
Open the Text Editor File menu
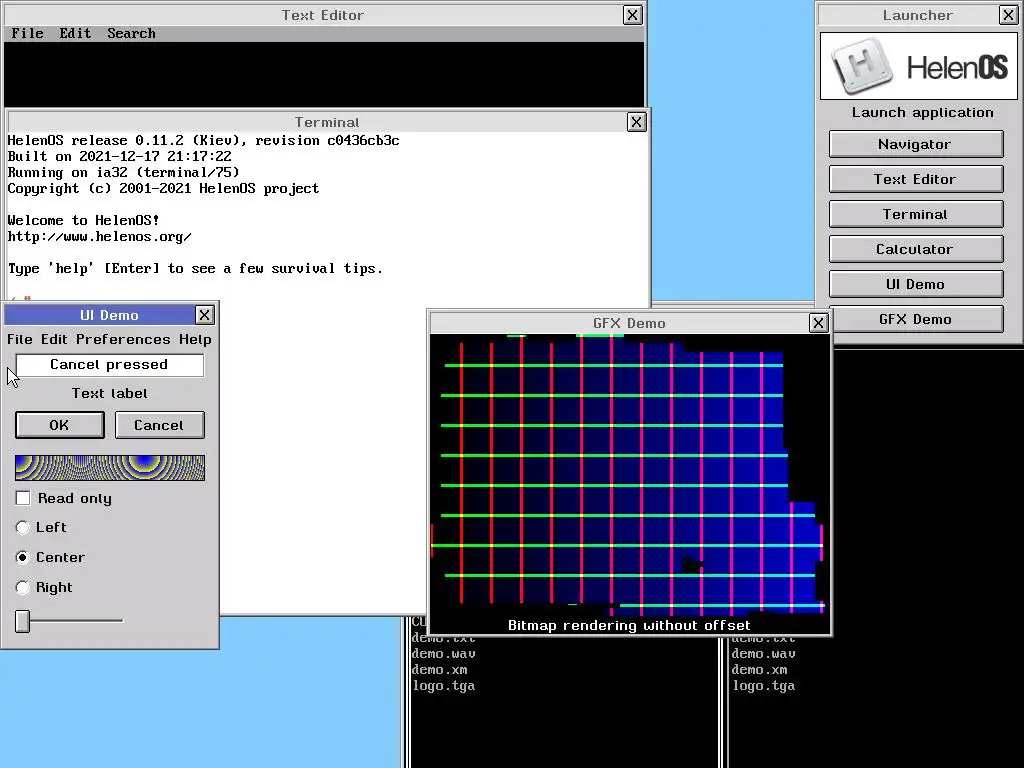(27, 33)
